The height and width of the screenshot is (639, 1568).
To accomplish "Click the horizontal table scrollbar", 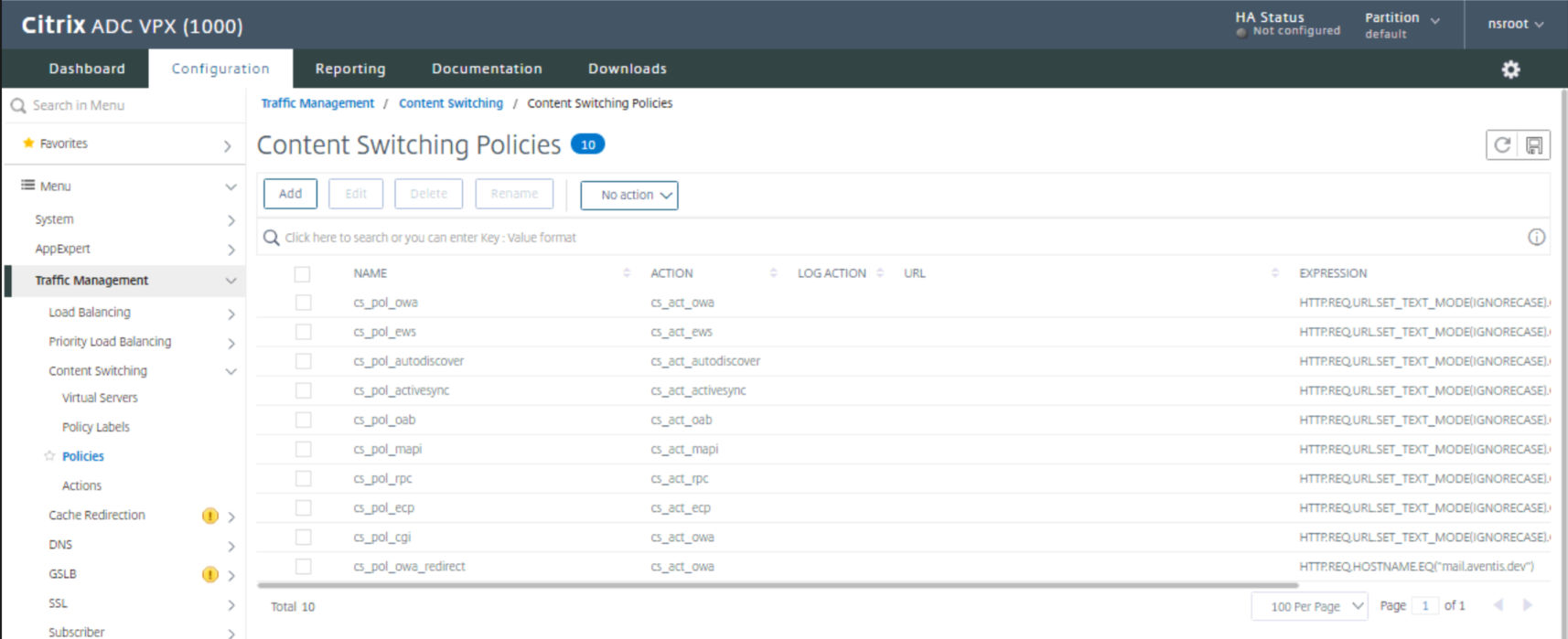I will pyautogui.click(x=778, y=585).
